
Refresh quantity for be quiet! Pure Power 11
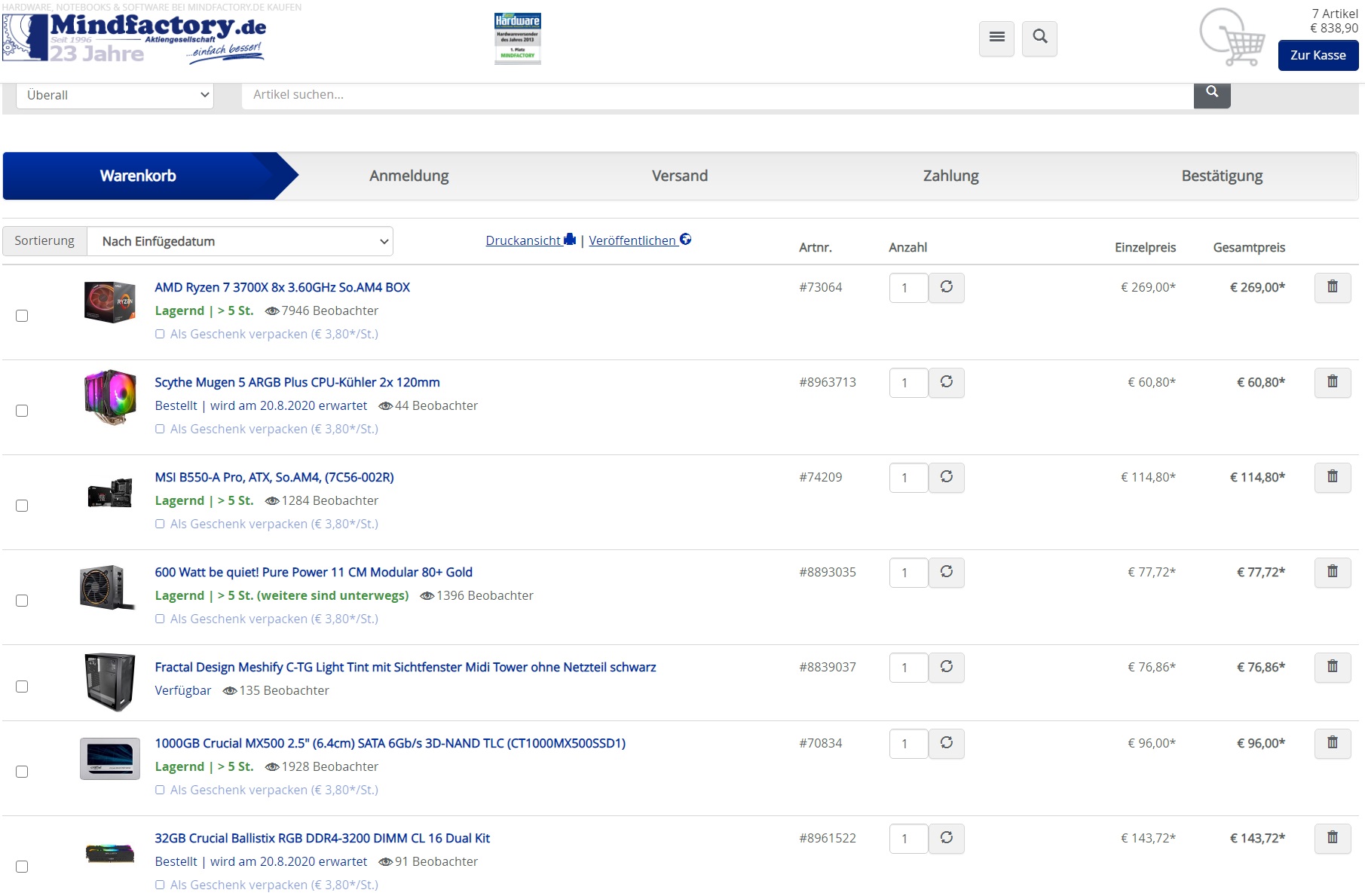click(947, 572)
